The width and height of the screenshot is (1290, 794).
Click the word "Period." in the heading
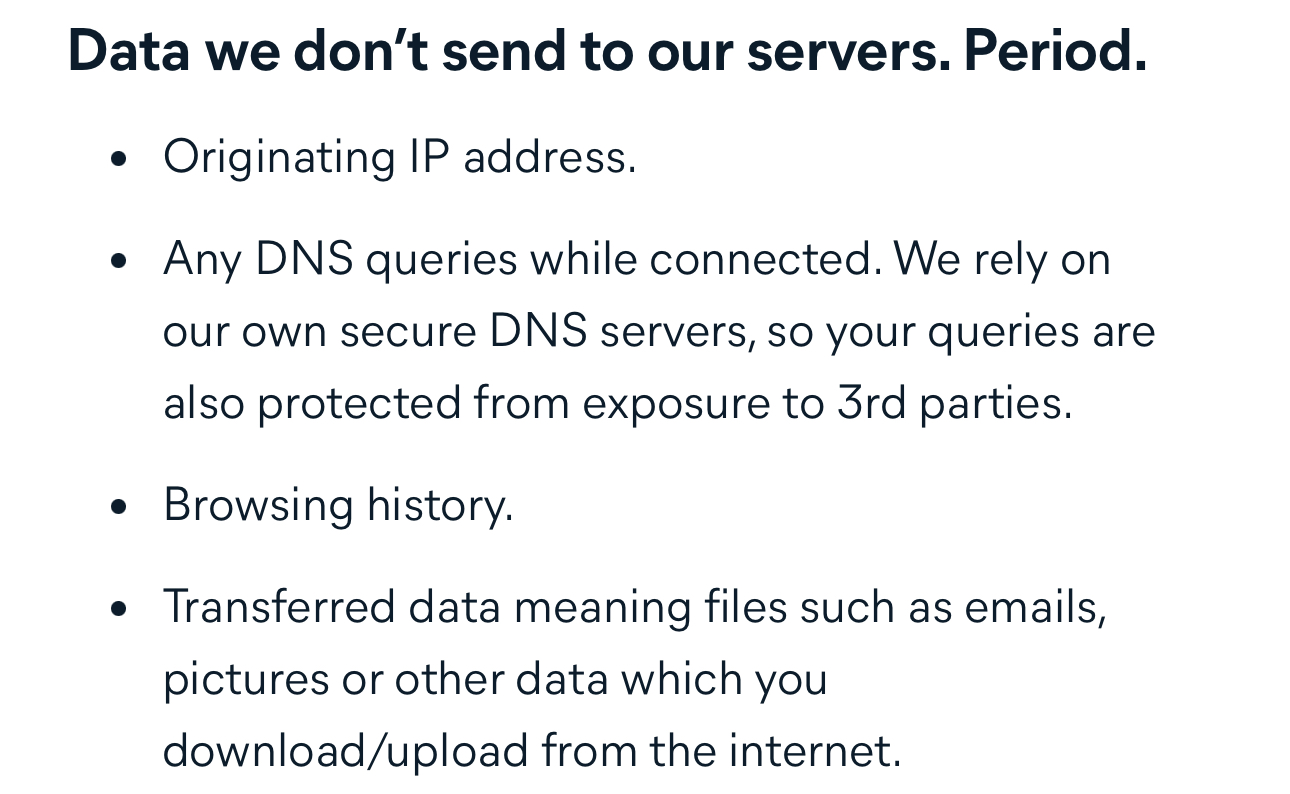[1054, 51]
